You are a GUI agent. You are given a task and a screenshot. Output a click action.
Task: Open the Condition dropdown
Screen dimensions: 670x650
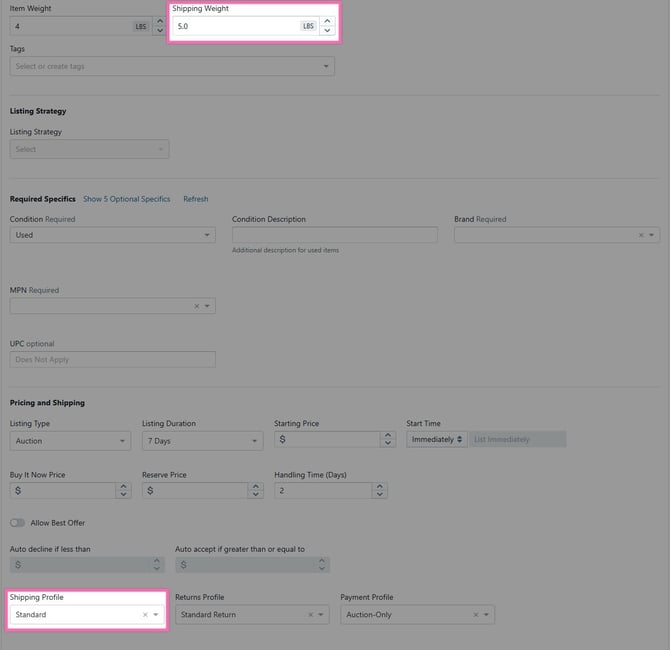pyautogui.click(x=112, y=235)
